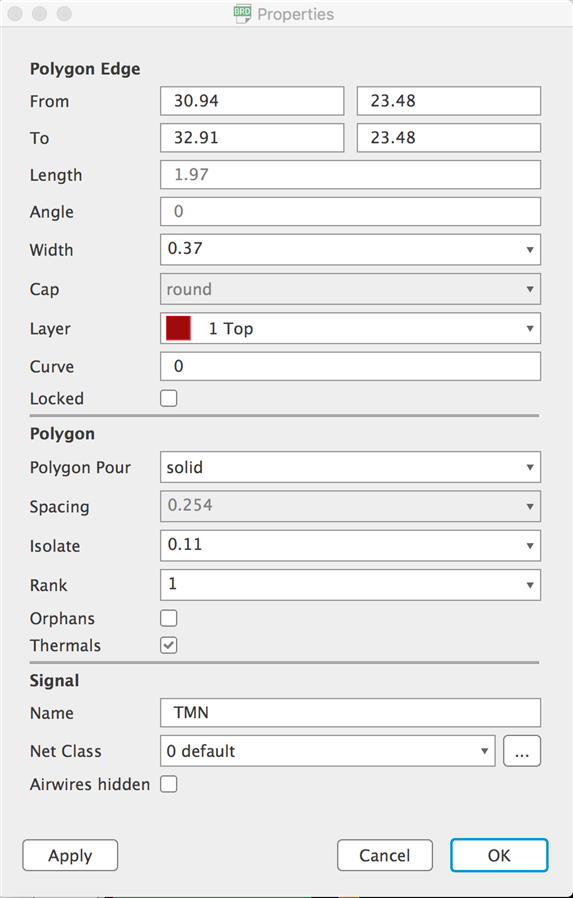Toggle the Locked checkbox

[169, 398]
